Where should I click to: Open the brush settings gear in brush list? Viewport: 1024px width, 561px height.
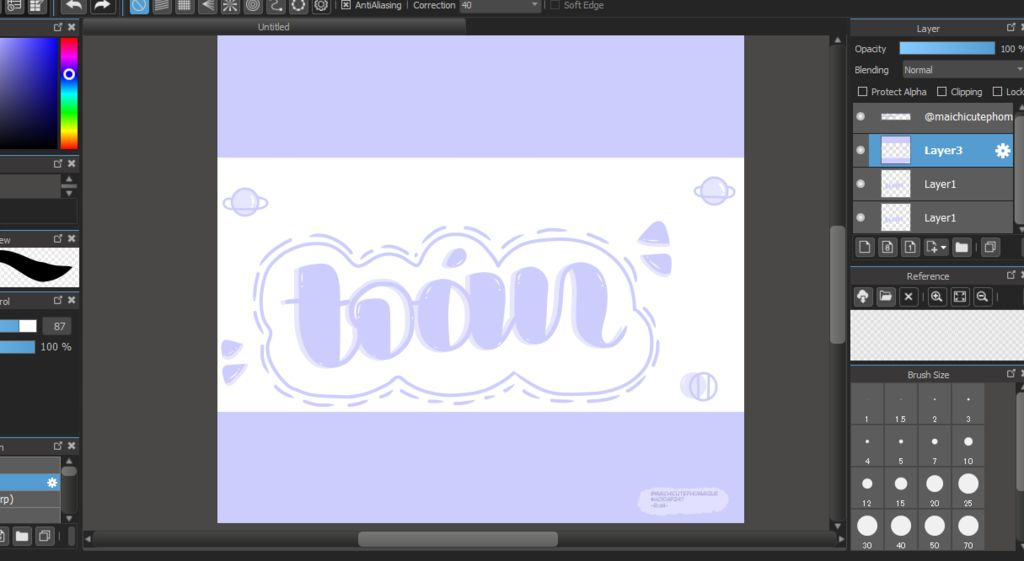52,483
